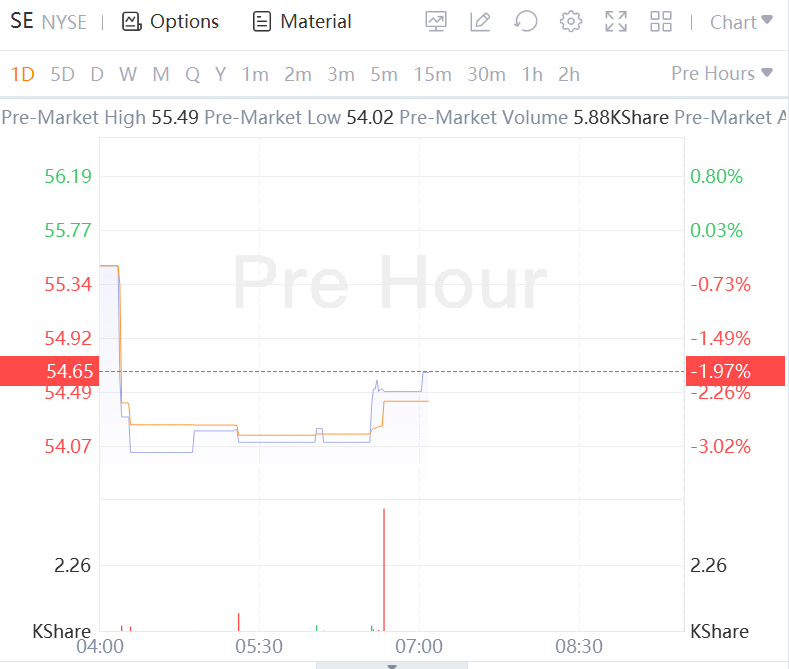Click the Options icon
789x669 pixels.
pyautogui.click(x=131, y=21)
